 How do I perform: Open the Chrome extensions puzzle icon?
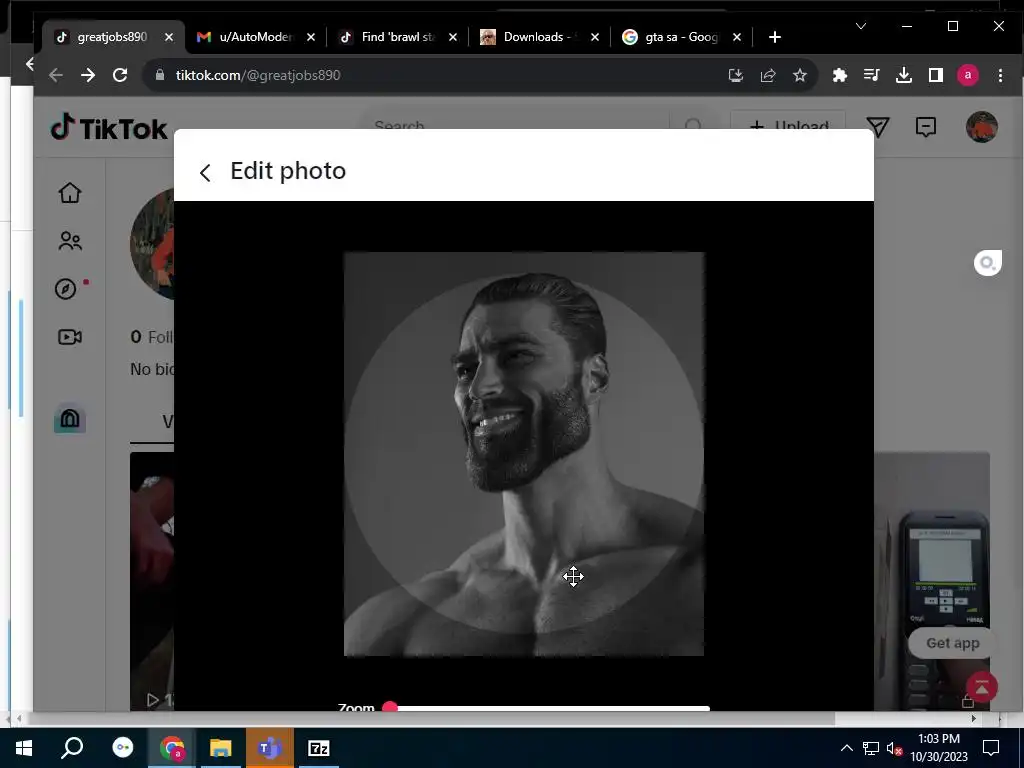[840, 75]
